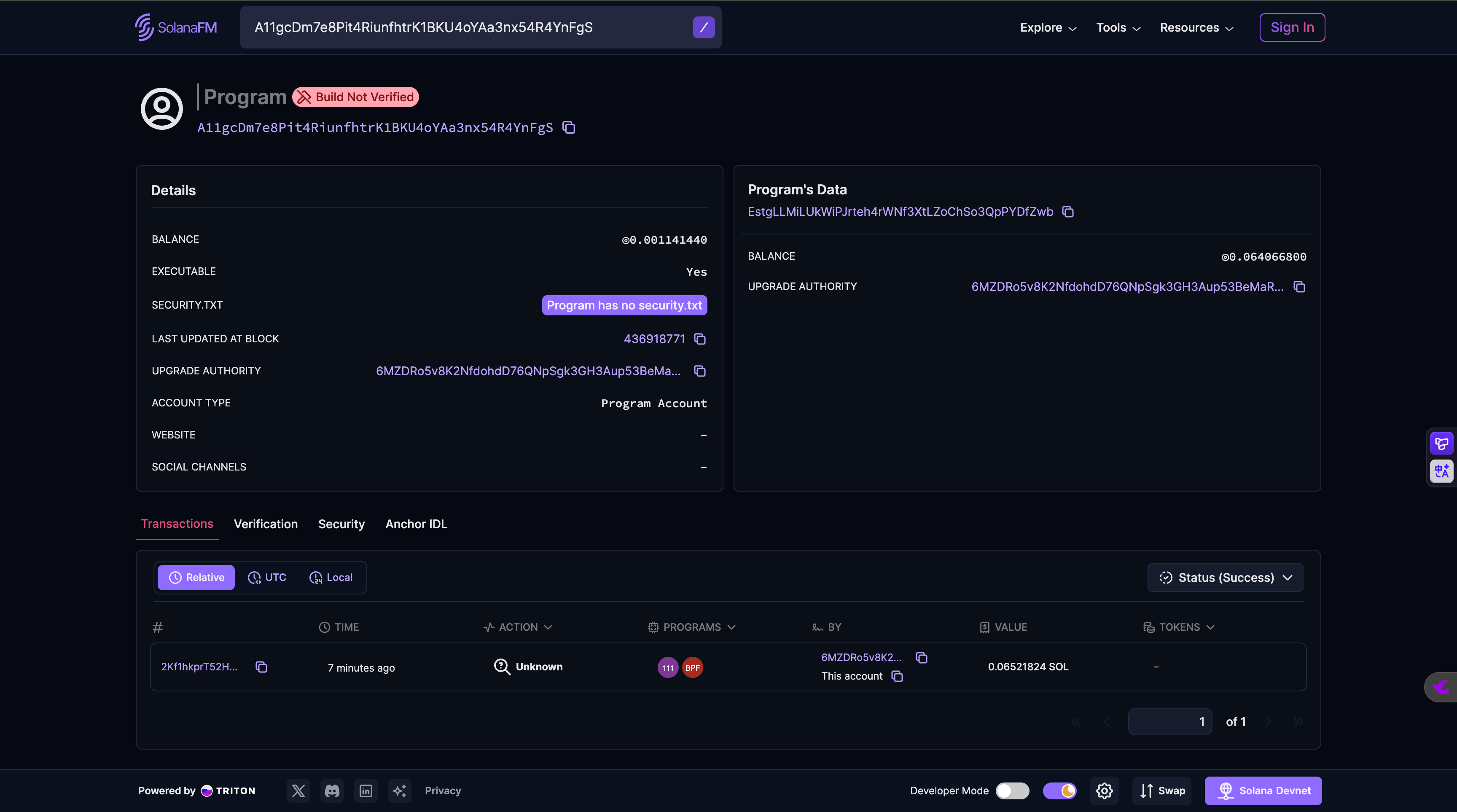1457x812 pixels.
Task: Open the Anchor IDL tab
Action: [416, 524]
